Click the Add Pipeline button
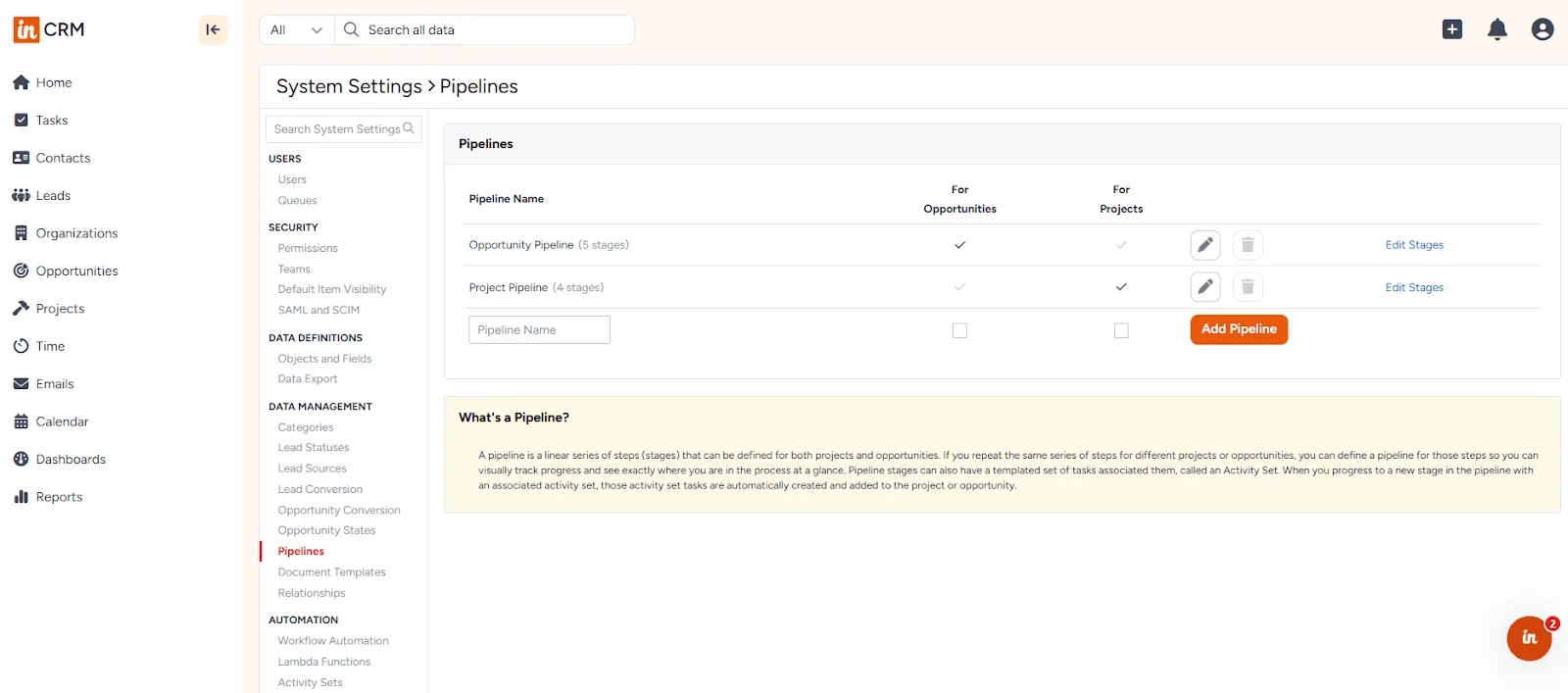The height and width of the screenshot is (693, 1568). [1239, 329]
